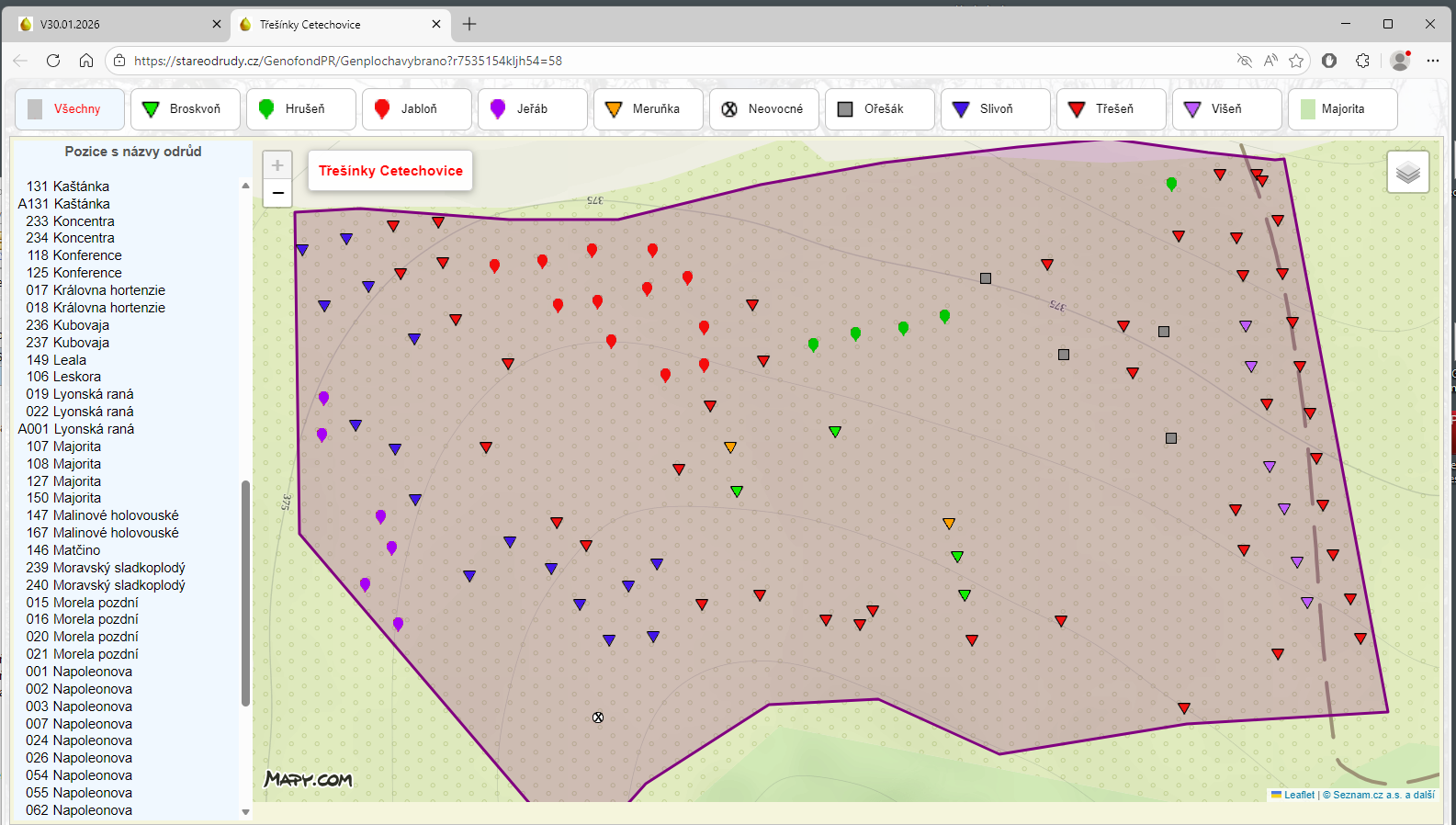Click the crossed-circle Neovocné marker on map
This screenshot has width=1456, height=825.
pos(598,718)
